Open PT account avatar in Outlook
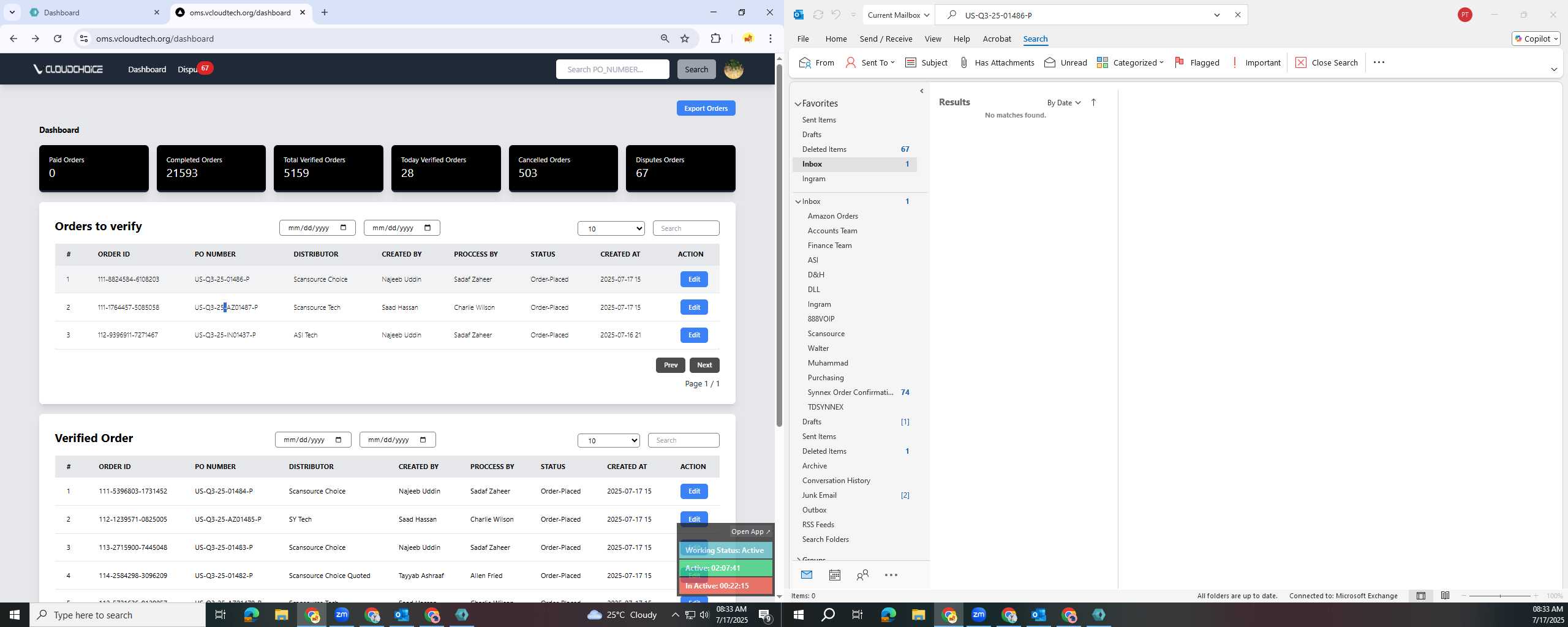The image size is (1568, 627). [x=1464, y=15]
